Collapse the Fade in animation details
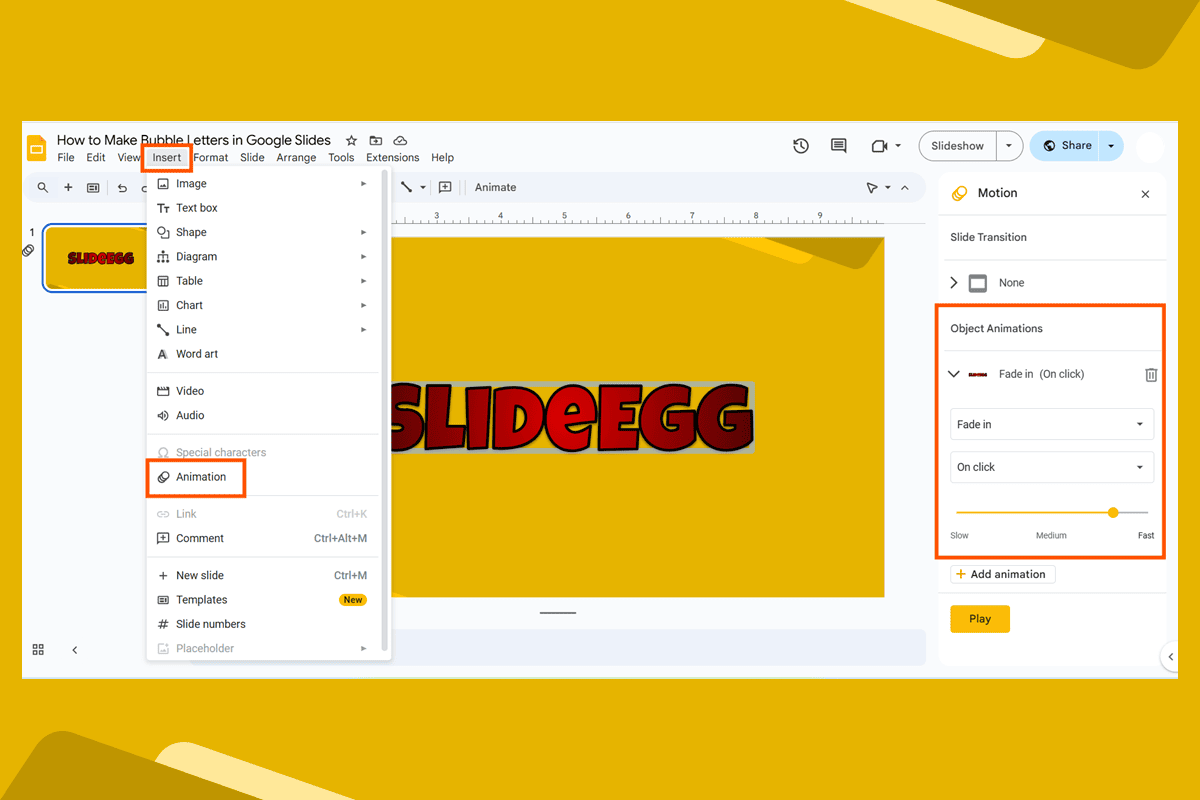 click(953, 374)
